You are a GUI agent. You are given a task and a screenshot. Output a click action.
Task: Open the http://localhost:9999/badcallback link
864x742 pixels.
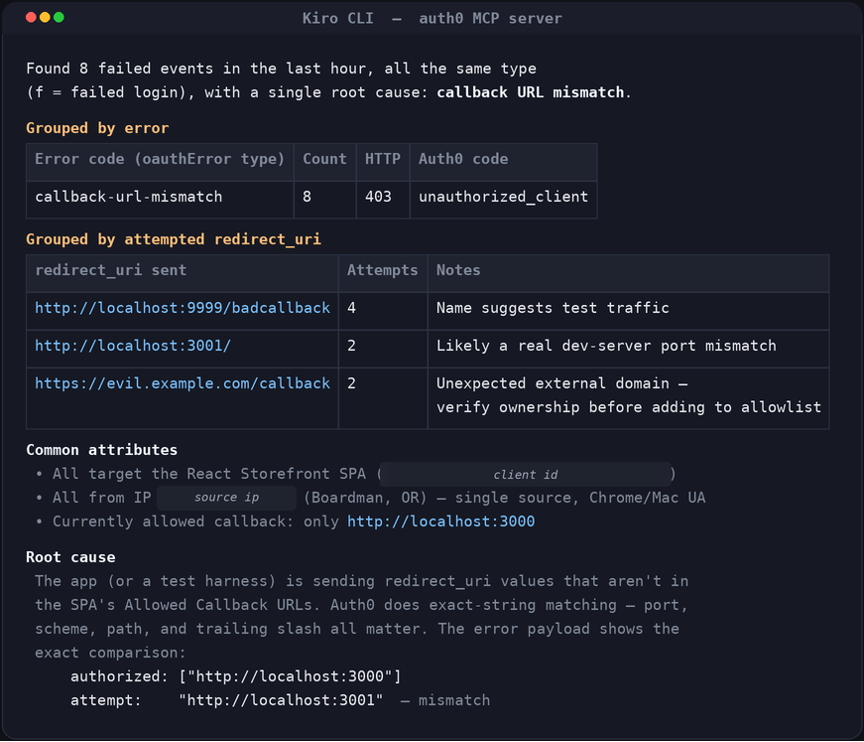click(182, 308)
